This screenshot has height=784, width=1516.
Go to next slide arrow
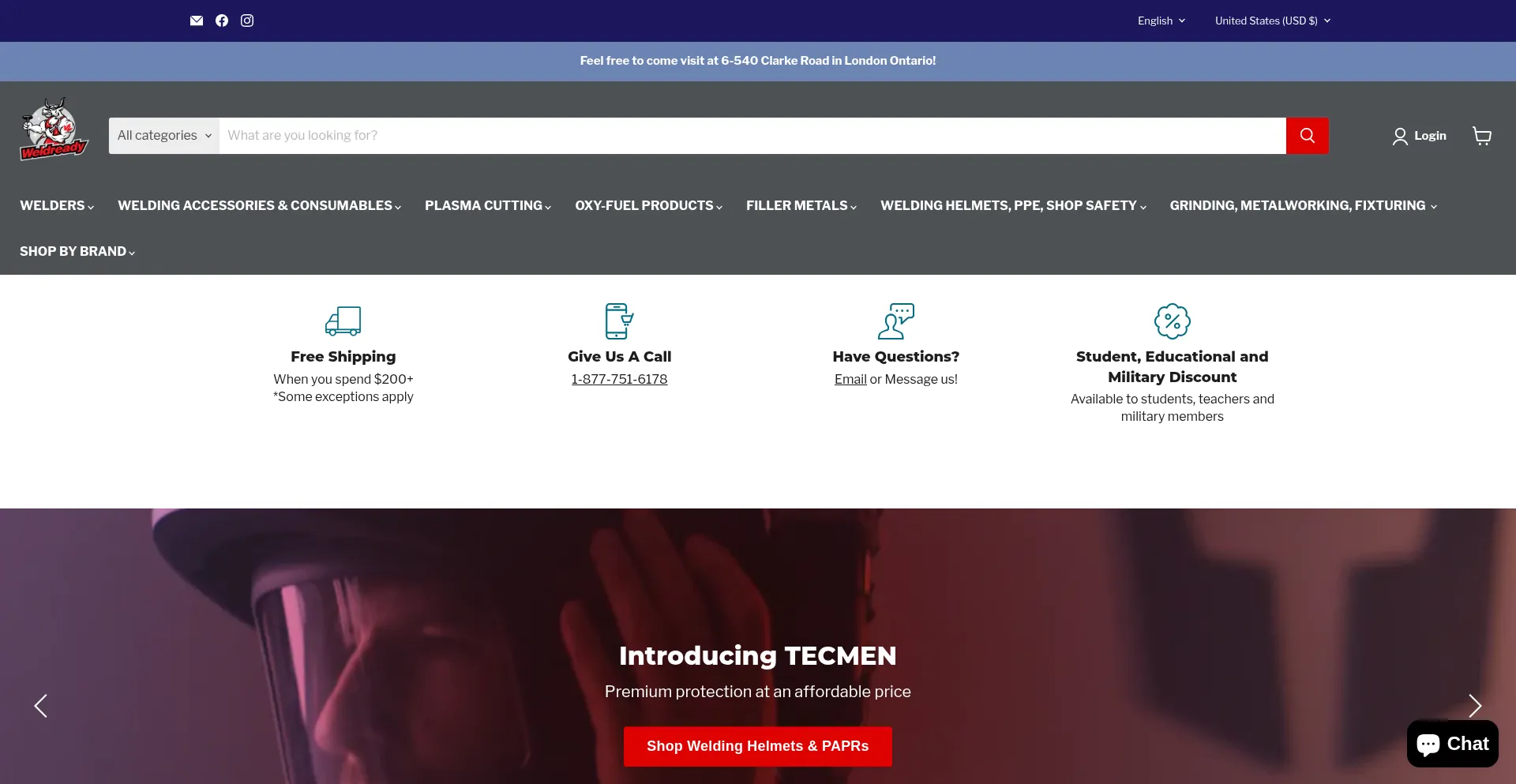pos(1474,706)
